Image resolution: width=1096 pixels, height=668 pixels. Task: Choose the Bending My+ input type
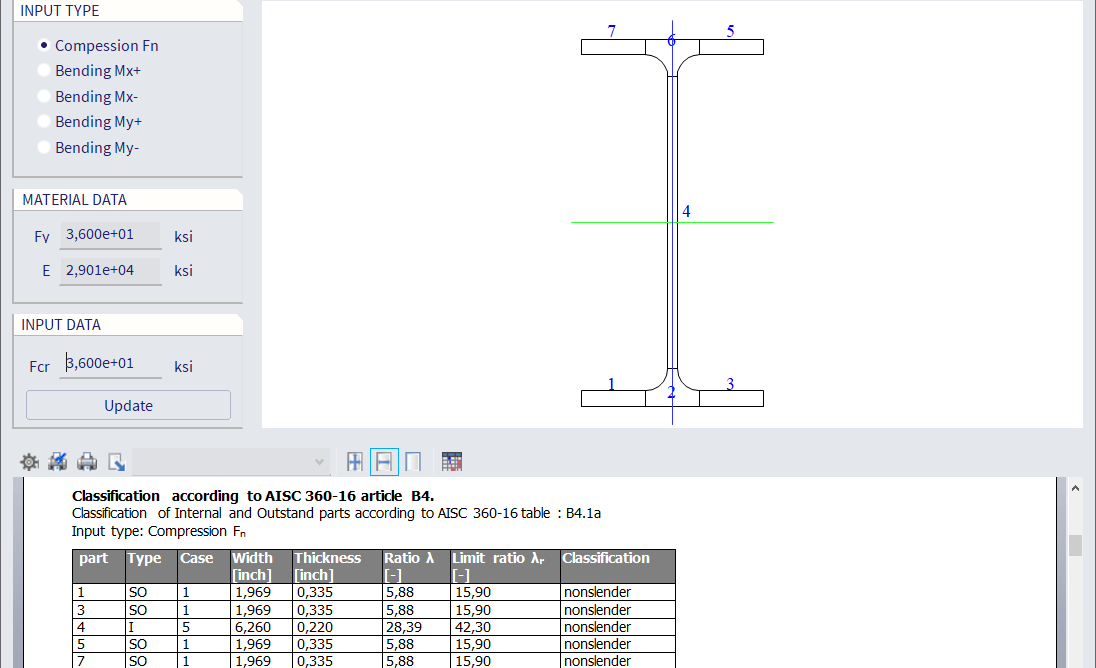click(44, 122)
